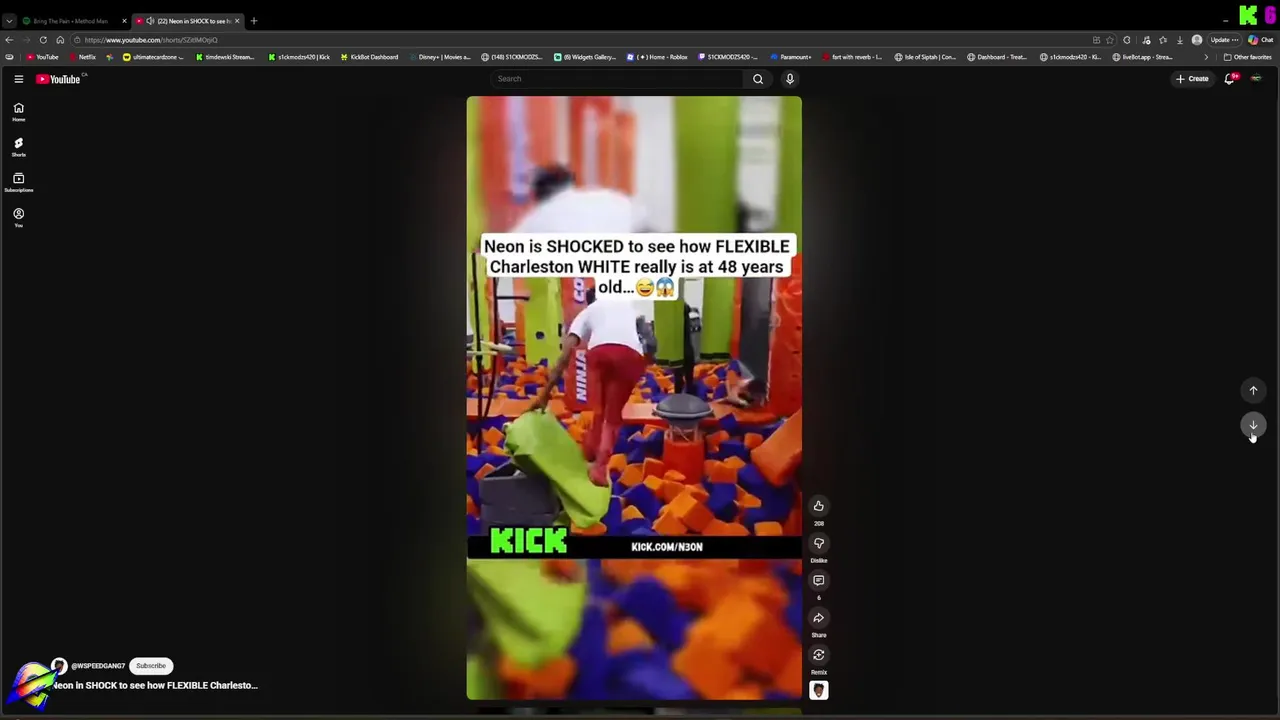Screen dimensions: 1280x720
Task: Open the Disney+ Movies bookmark
Action: [x=440, y=57]
